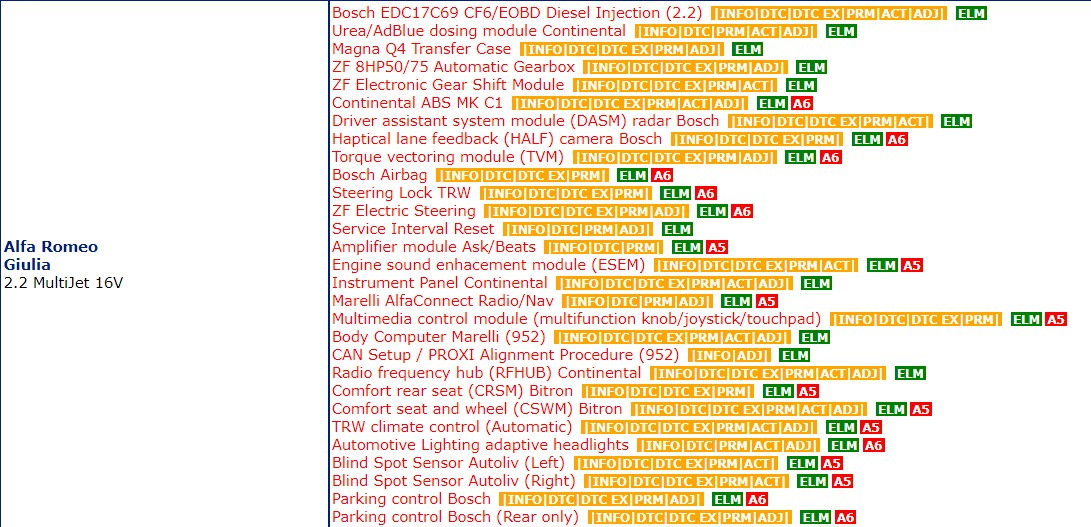Click A5 badge on Comfort seat and wheel row
Image resolution: width=1091 pixels, height=527 pixels.
tap(921, 410)
